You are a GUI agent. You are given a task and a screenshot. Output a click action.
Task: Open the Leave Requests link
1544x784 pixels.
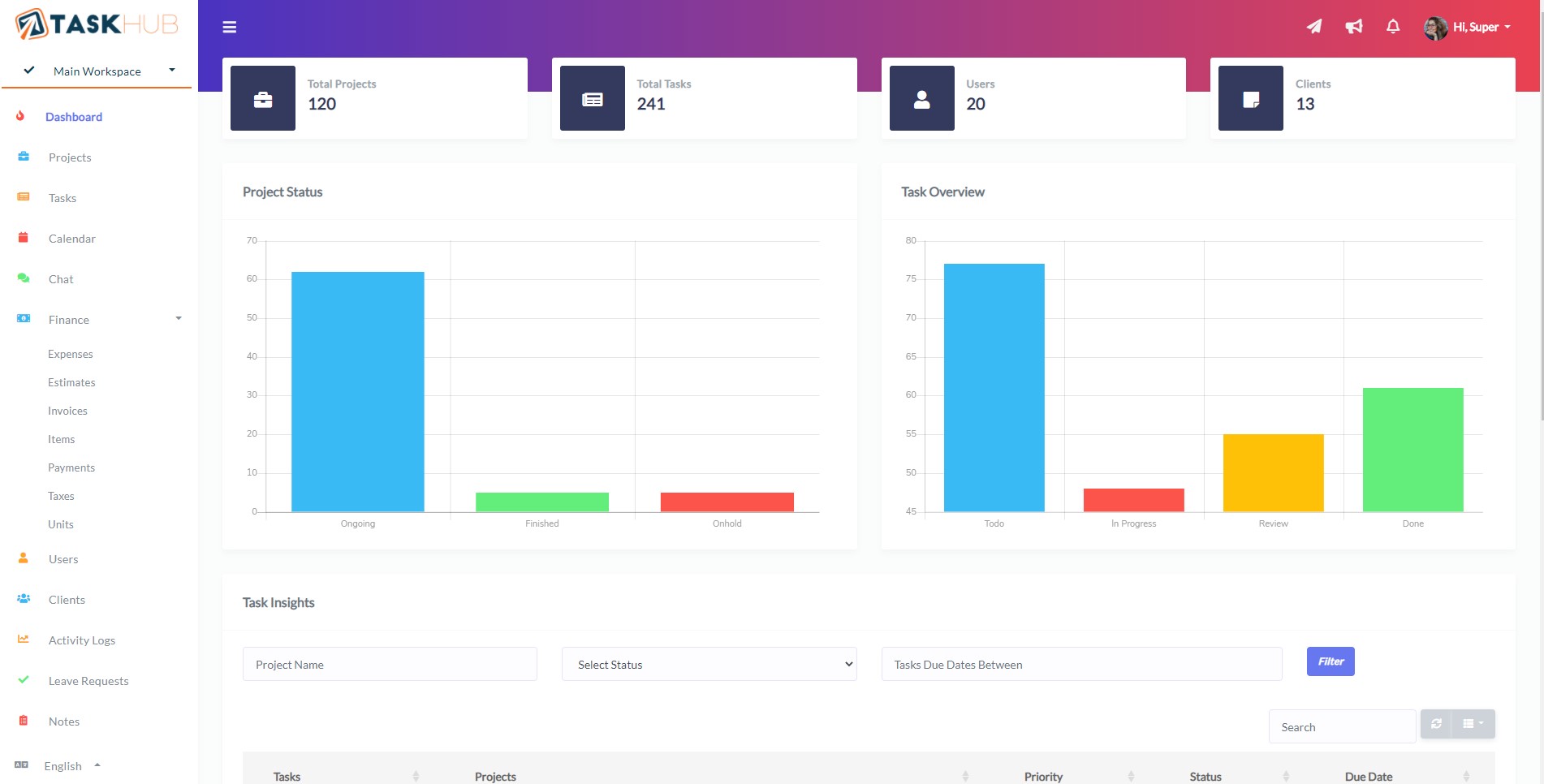(88, 681)
